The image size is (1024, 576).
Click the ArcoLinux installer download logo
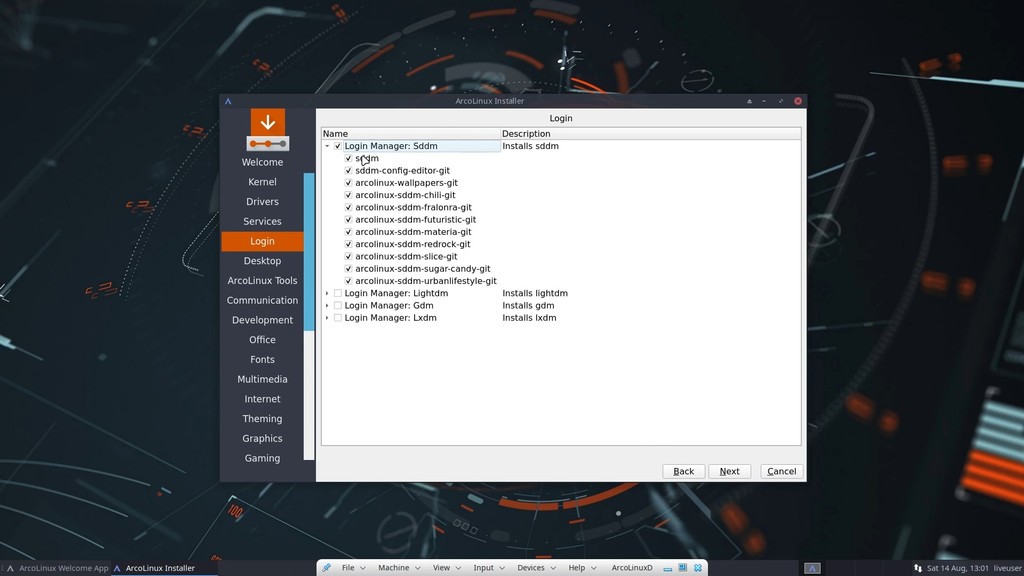click(x=268, y=130)
